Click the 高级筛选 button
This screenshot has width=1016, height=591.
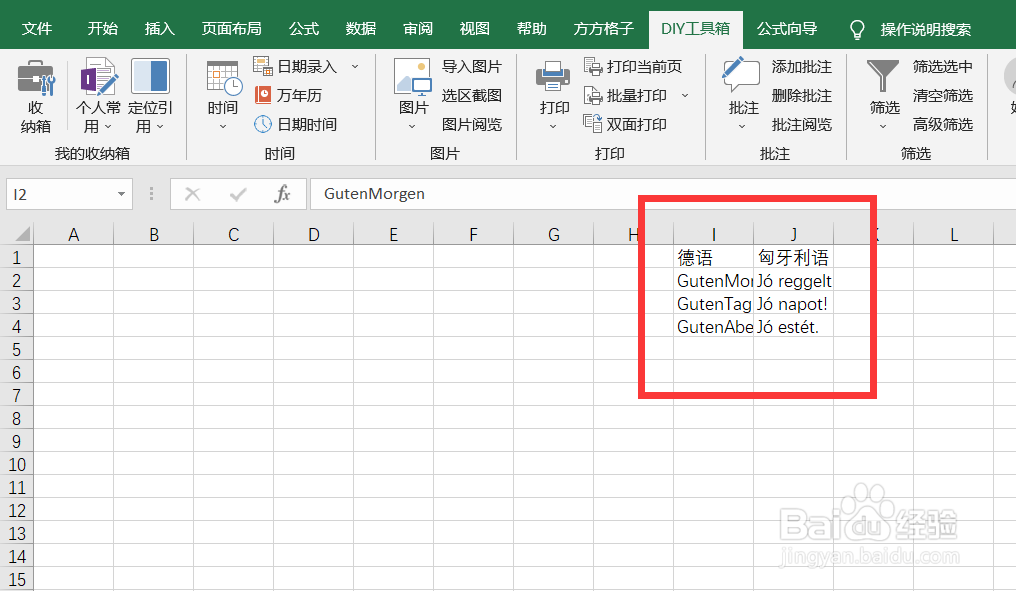(x=943, y=124)
